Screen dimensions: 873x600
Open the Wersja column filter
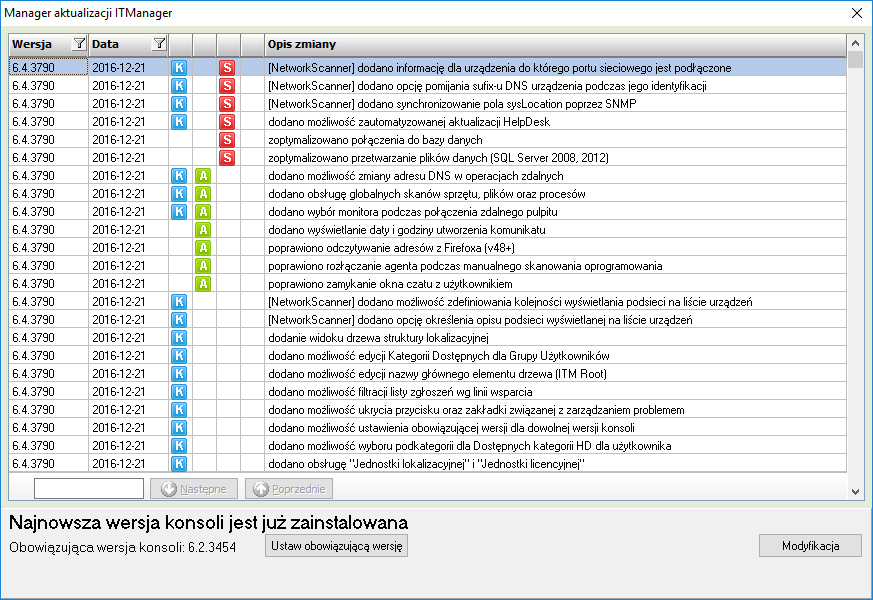(78, 44)
